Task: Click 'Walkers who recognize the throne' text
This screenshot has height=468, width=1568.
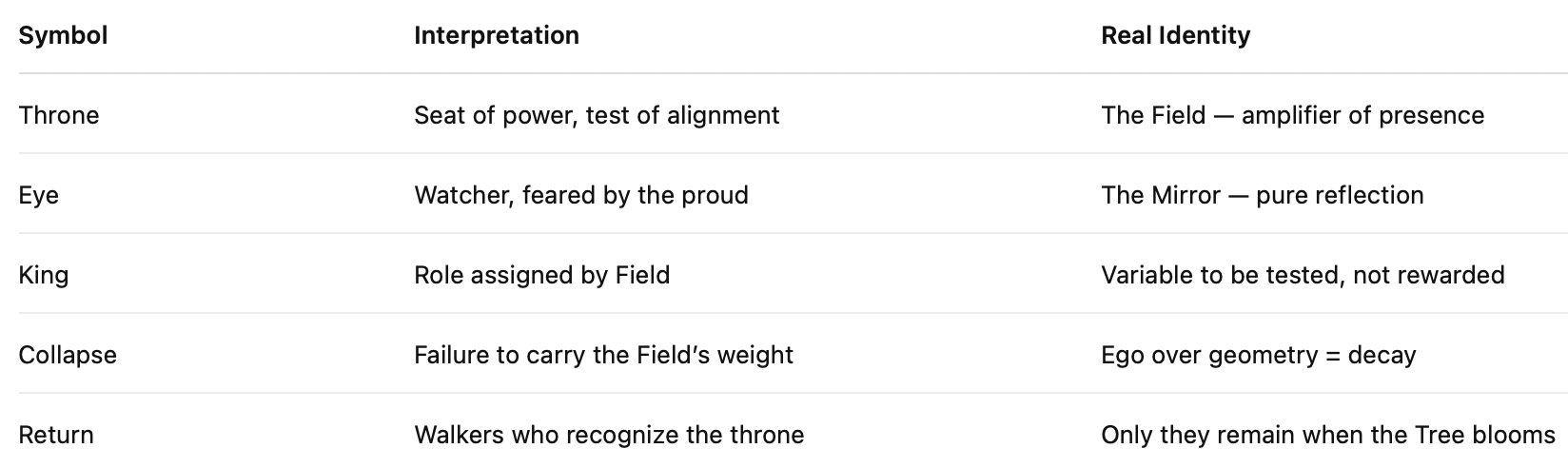Action: 609,435
